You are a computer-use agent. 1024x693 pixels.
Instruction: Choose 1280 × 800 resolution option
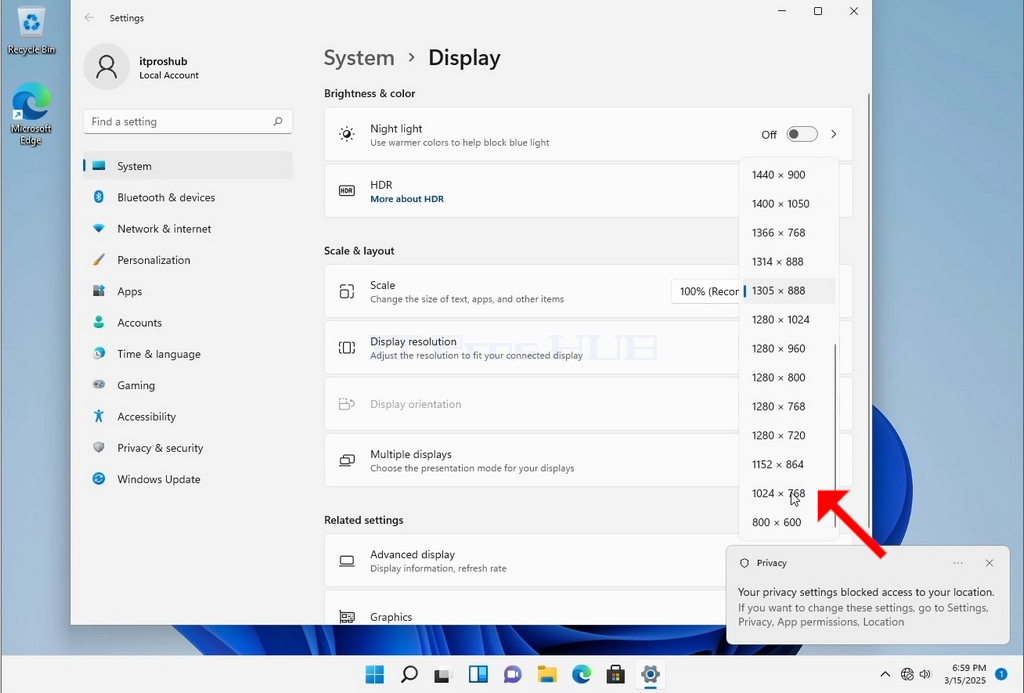pos(789,378)
